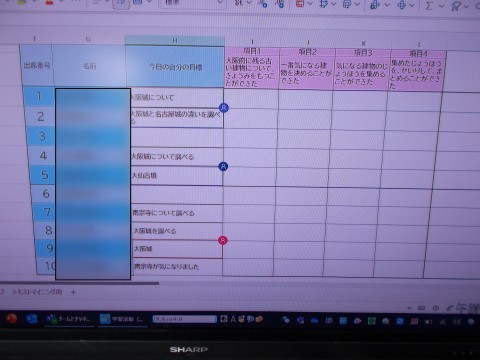Image resolution: width=480 pixels, height=360 pixels.
Task: Click the Delete Cells icon
Action: click(x=402, y=5)
